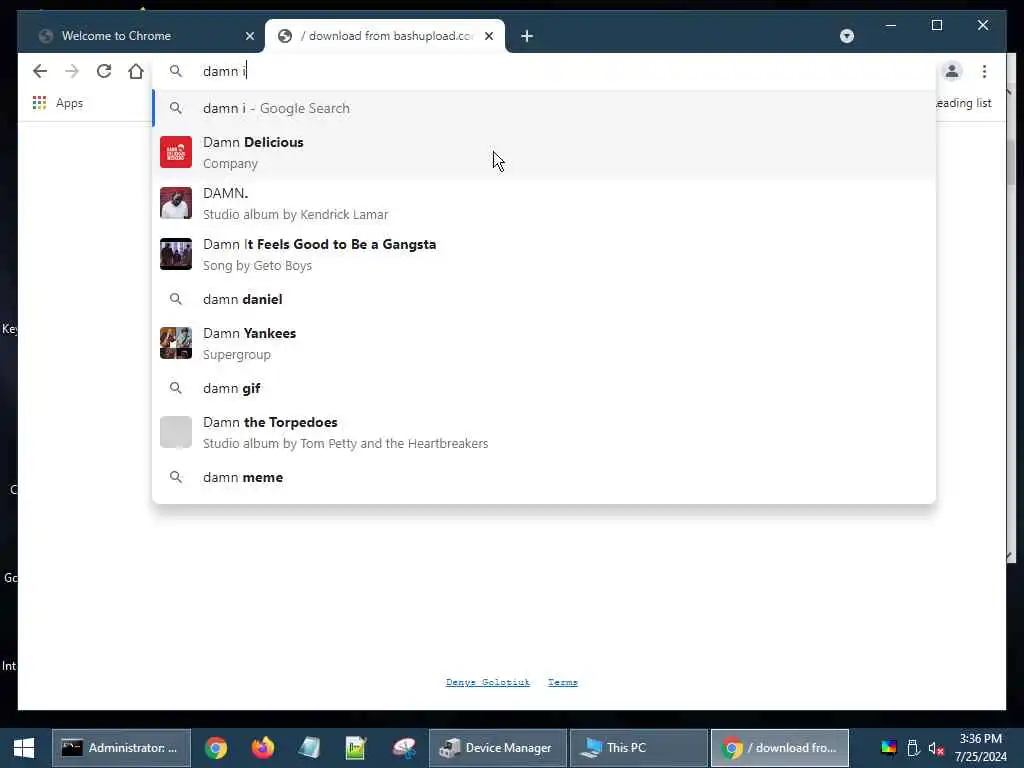Viewport: 1024px width, 768px height.
Task: Reload the page
Action: pyautogui.click(x=104, y=71)
